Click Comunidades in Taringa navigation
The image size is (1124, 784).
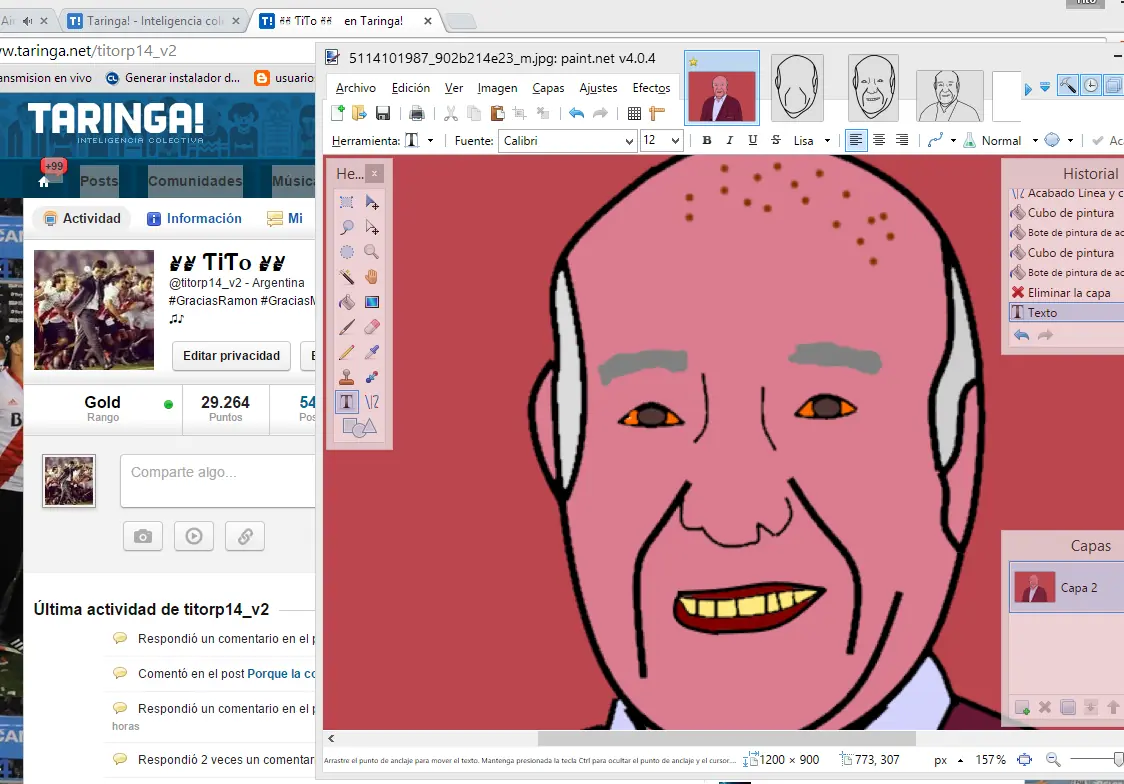195,181
